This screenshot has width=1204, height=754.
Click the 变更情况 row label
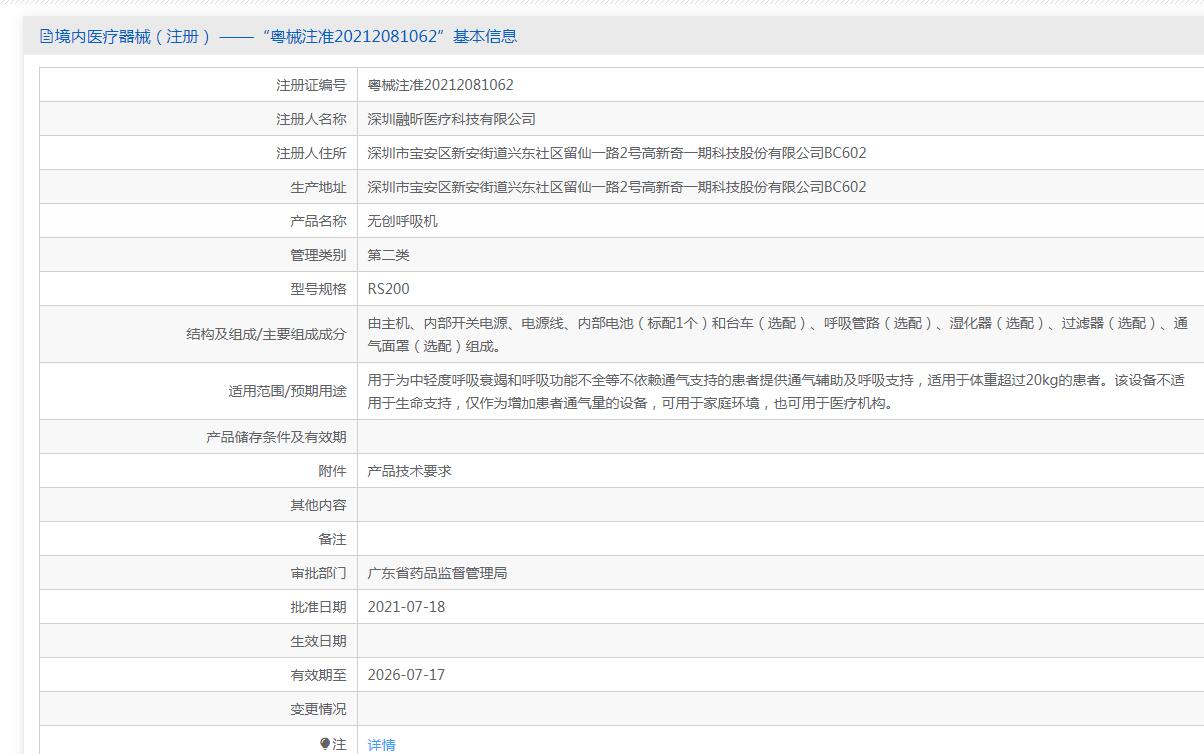[x=318, y=709]
